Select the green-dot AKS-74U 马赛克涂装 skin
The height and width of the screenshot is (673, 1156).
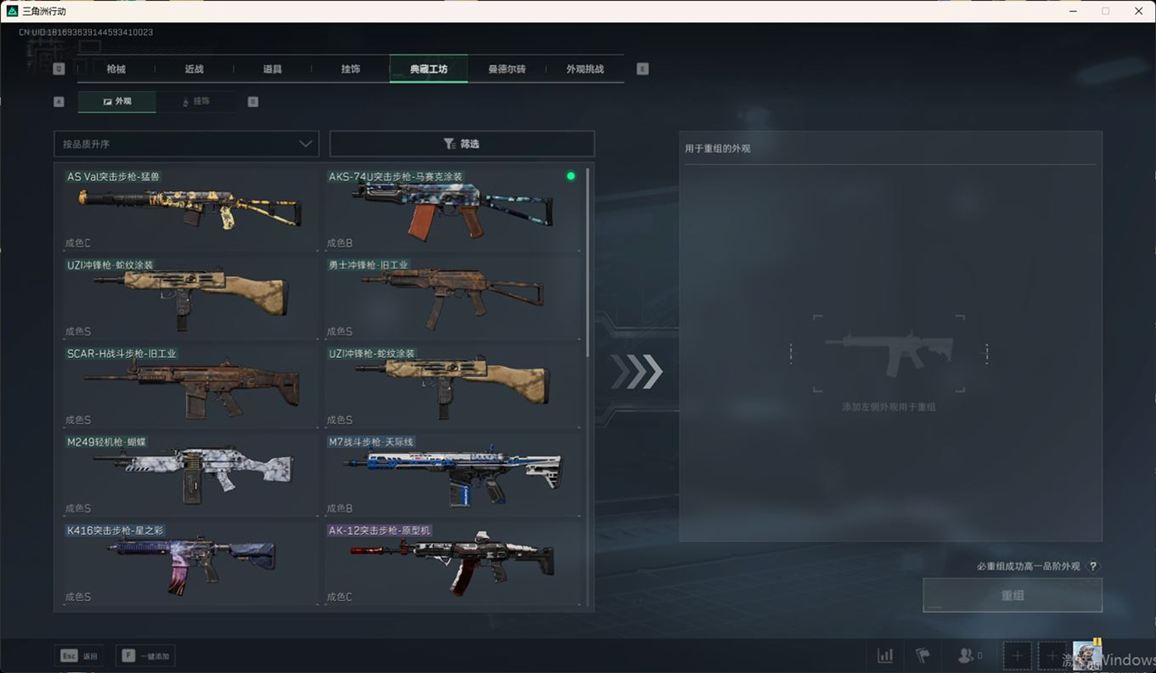(453, 209)
